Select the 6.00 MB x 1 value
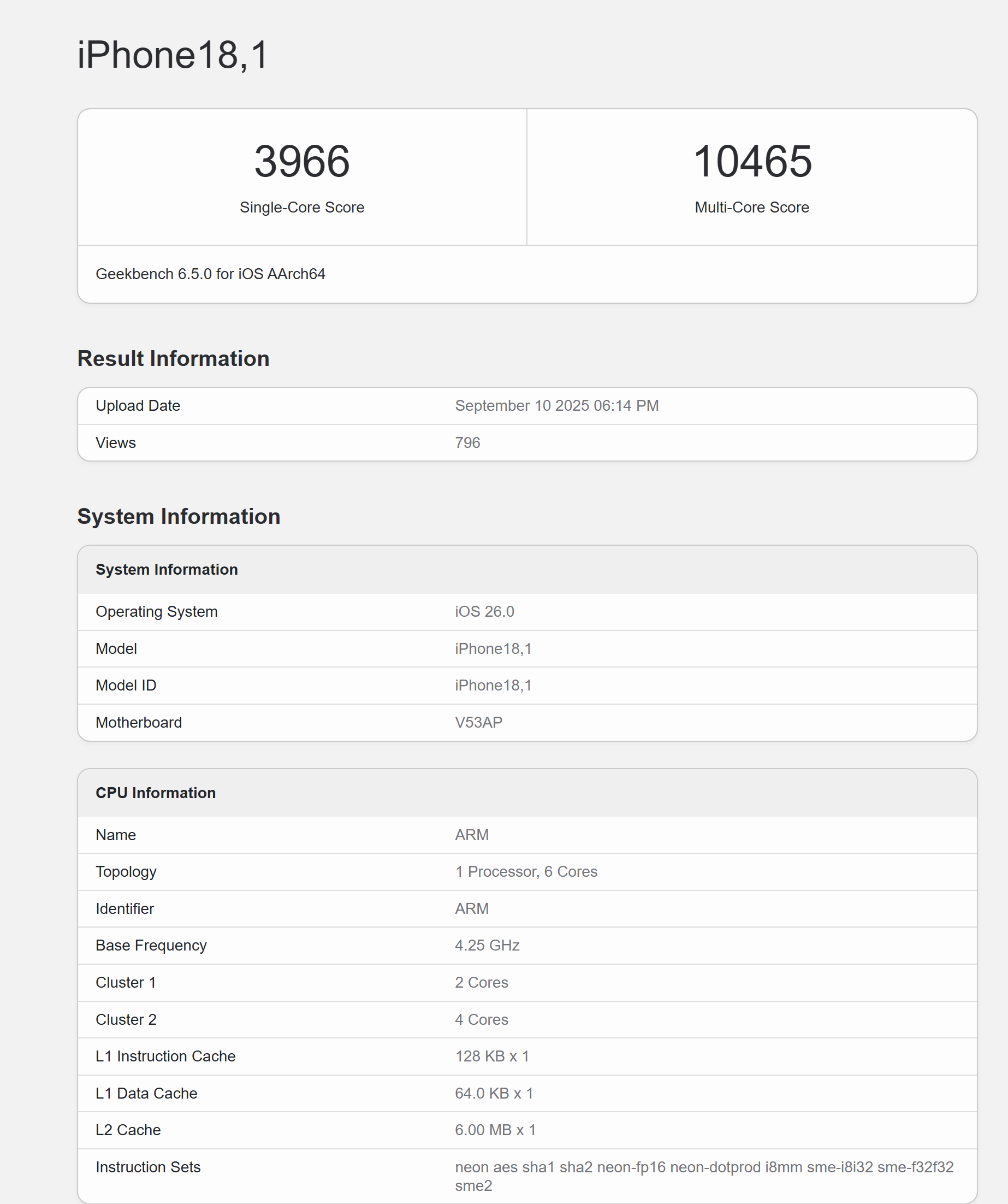Viewport: 1008px width, 1204px height. [x=495, y=1130]
